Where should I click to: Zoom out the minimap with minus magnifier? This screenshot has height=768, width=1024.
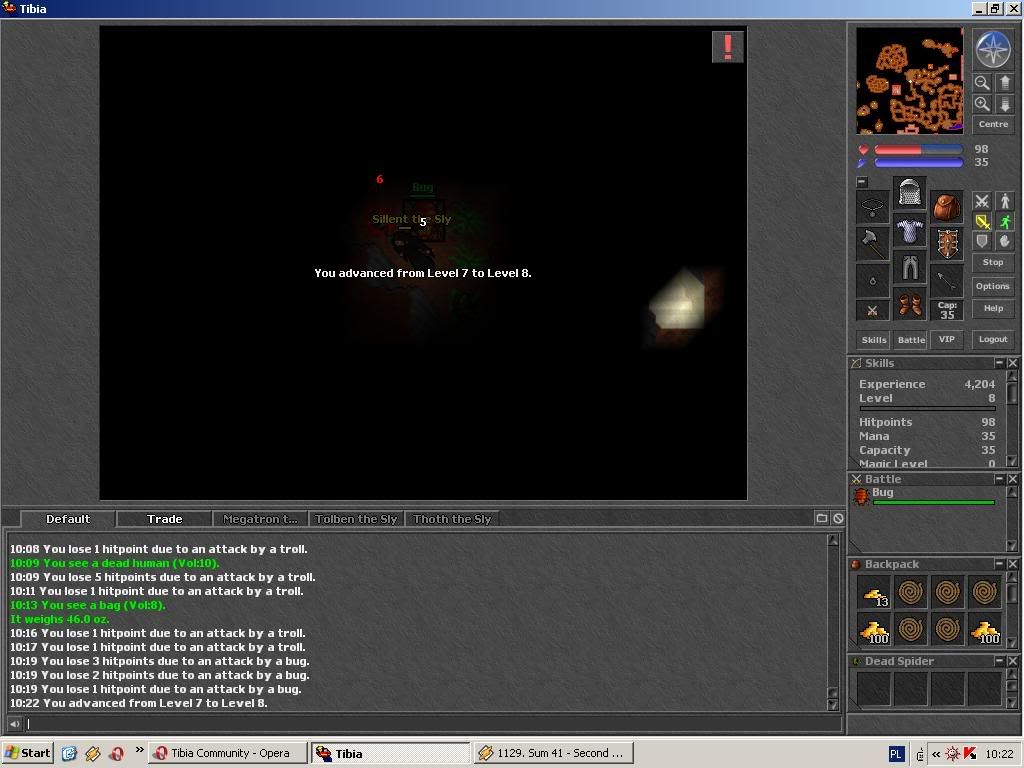pyautogui.click(x=982, y=82)
